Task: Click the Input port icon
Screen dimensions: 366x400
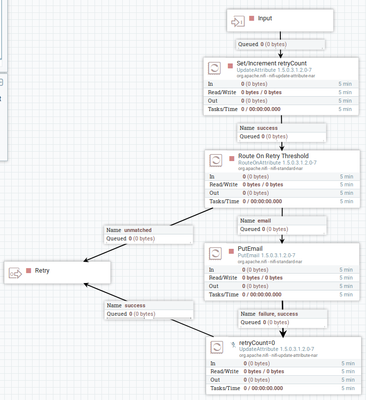Action: tap(238, 22)
